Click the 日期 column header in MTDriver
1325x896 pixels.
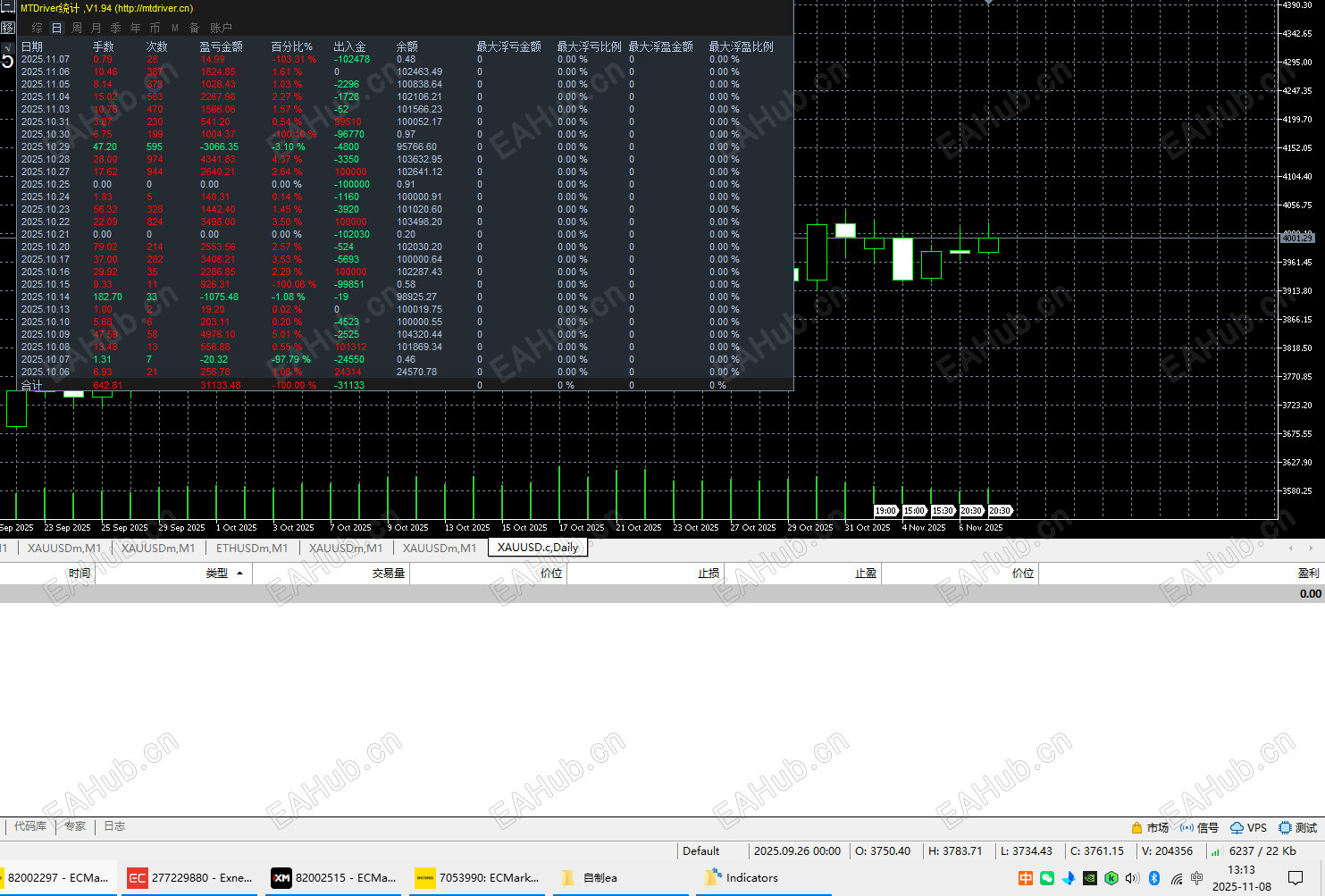tap(32, 46)
